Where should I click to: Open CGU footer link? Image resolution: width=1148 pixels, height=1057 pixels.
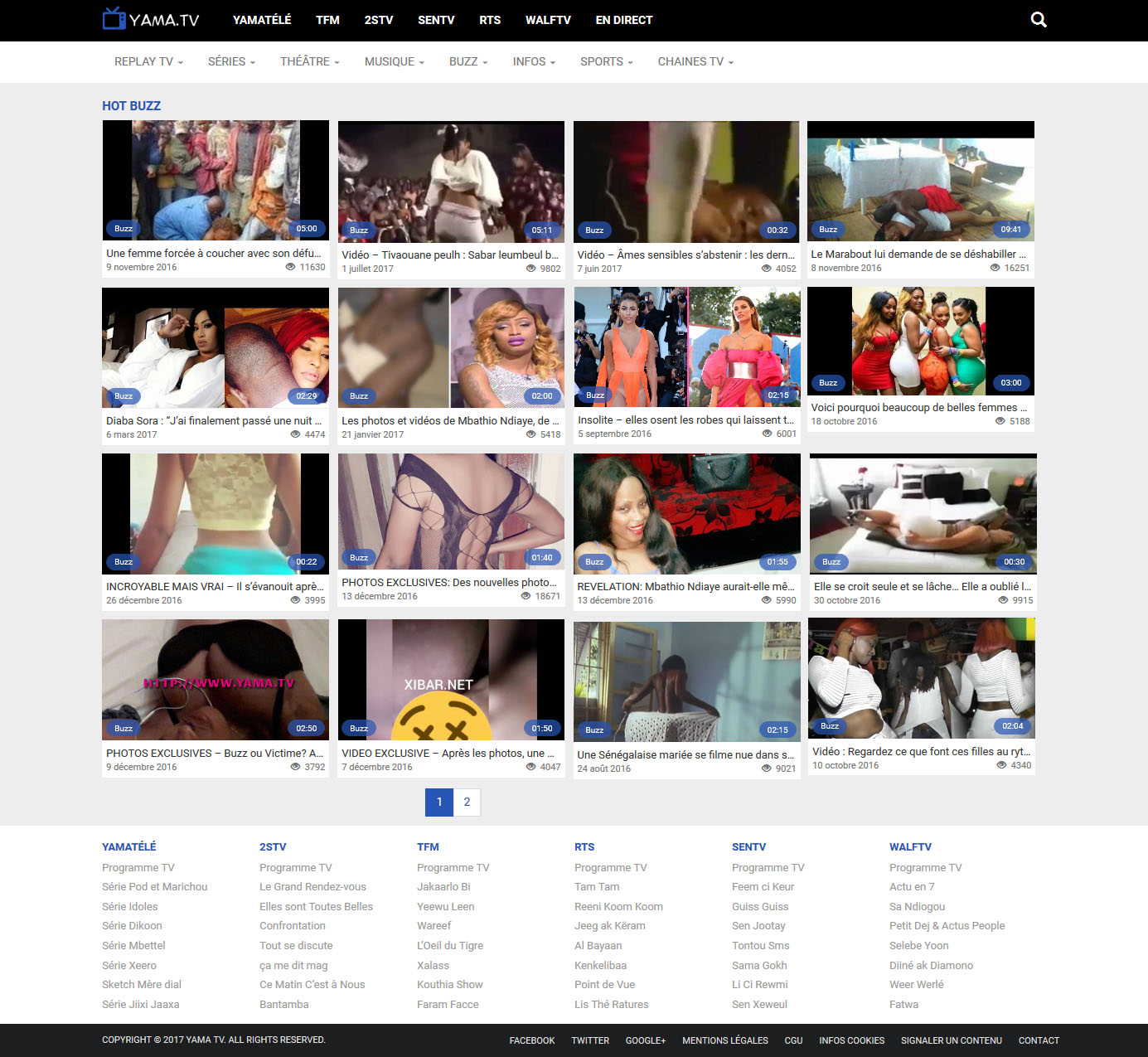pos(793,1040)
